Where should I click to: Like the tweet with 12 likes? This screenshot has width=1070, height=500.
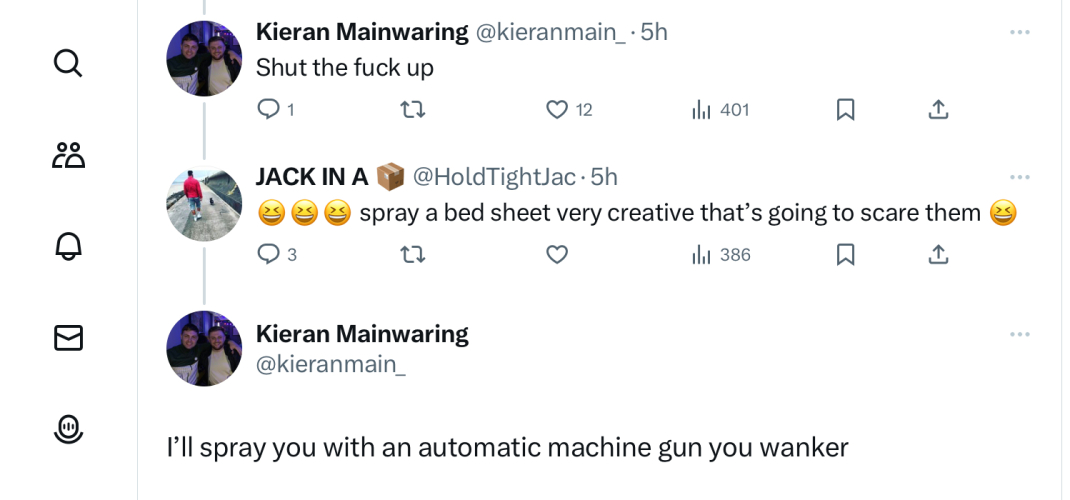point(557,110)
